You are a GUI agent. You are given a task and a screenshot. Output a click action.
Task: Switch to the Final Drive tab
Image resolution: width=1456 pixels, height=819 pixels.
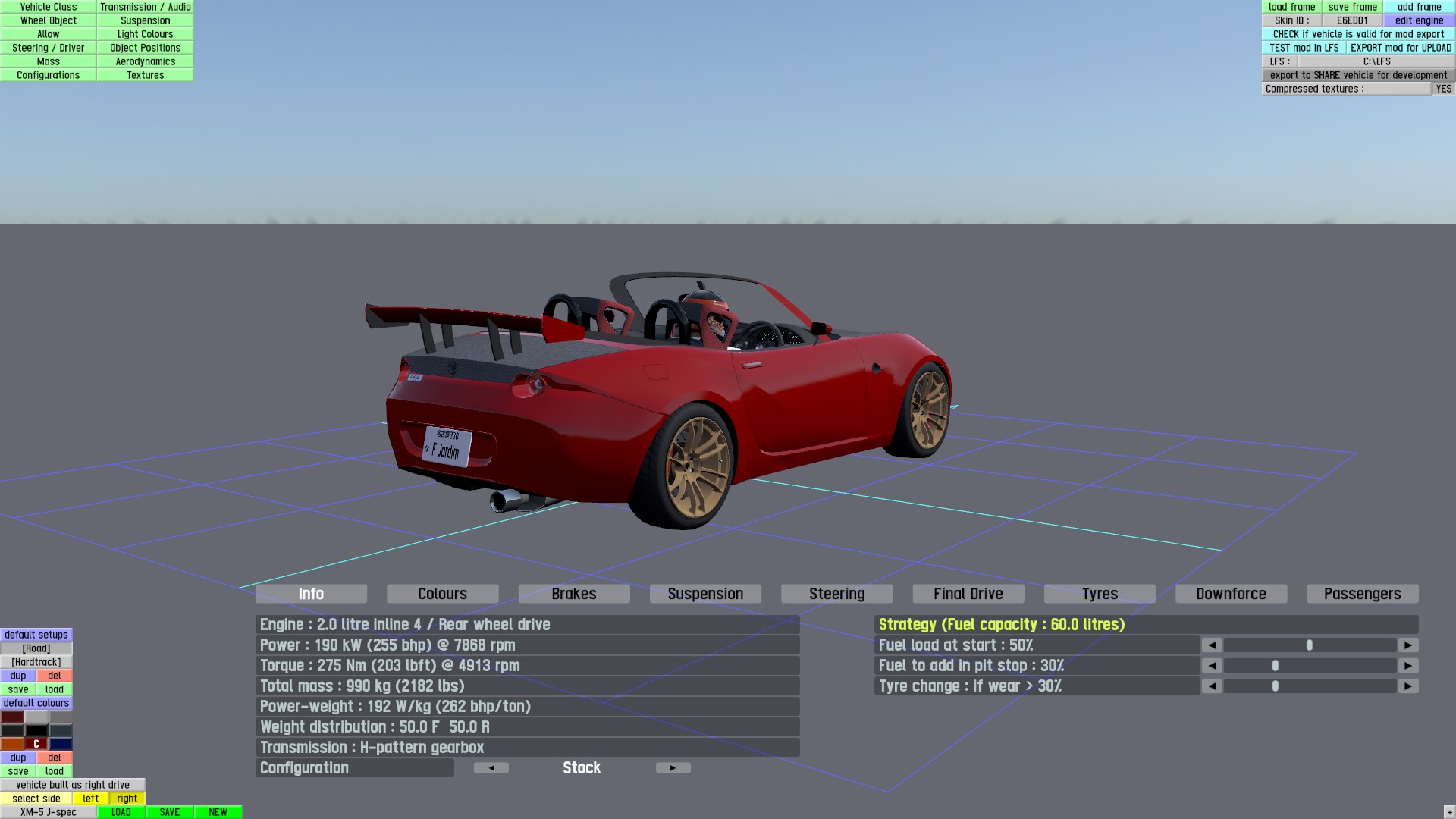pyautogui.click(x=968, y=594)
